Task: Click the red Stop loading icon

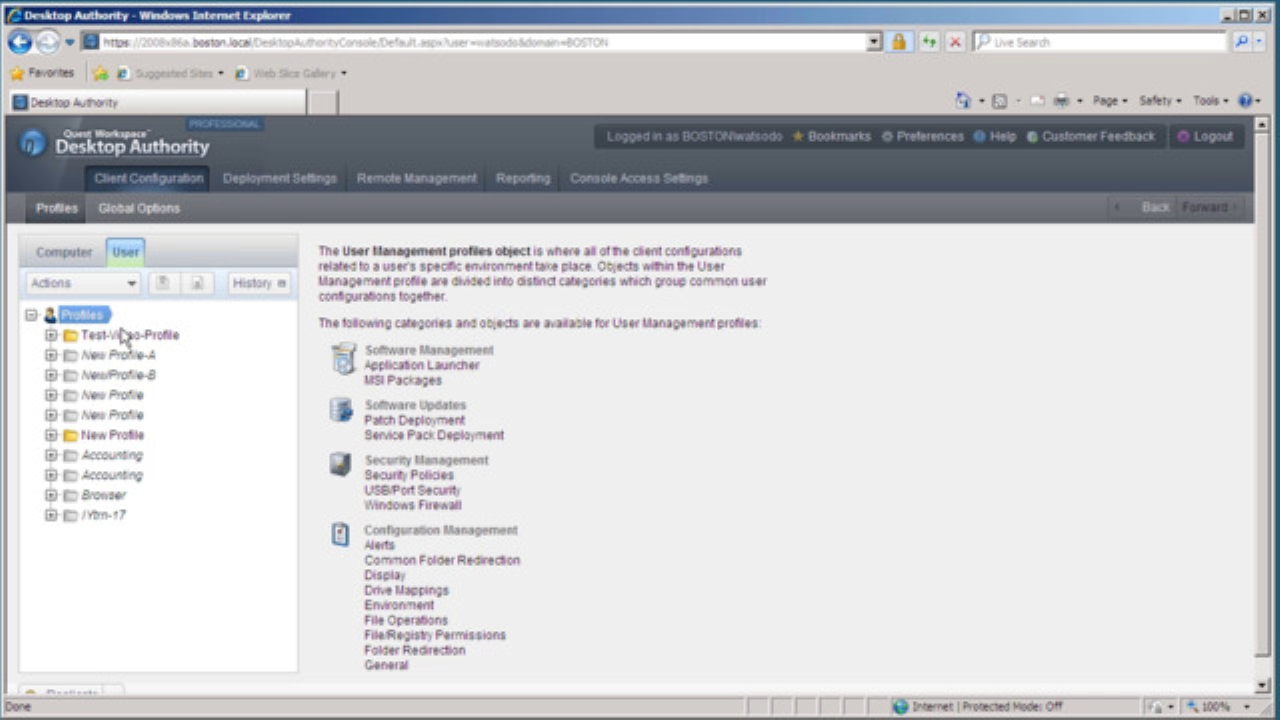Action: [955, 42]
